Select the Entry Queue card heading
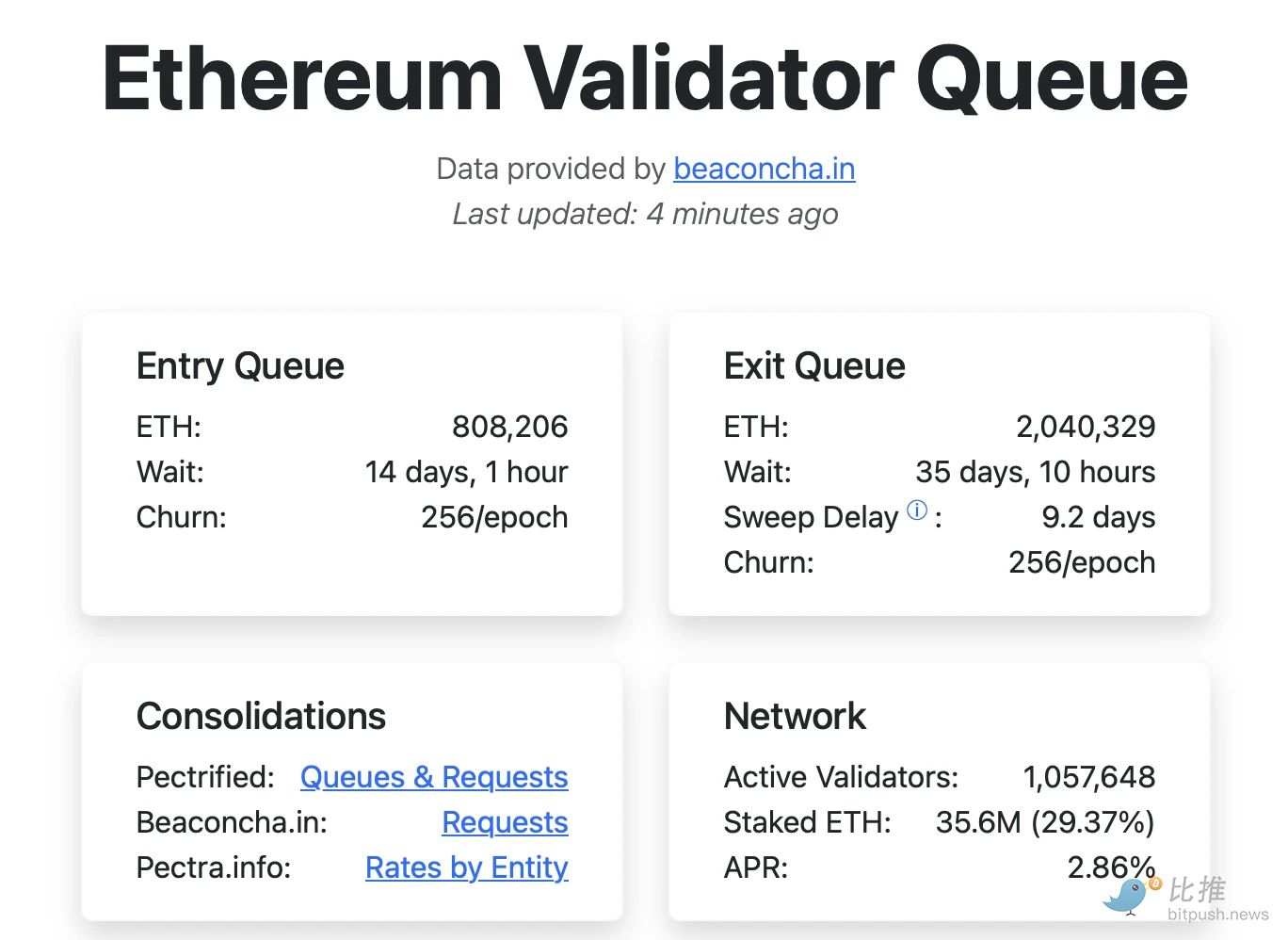The width and height of the screenshot is (1288, 940). coord(240,365)
